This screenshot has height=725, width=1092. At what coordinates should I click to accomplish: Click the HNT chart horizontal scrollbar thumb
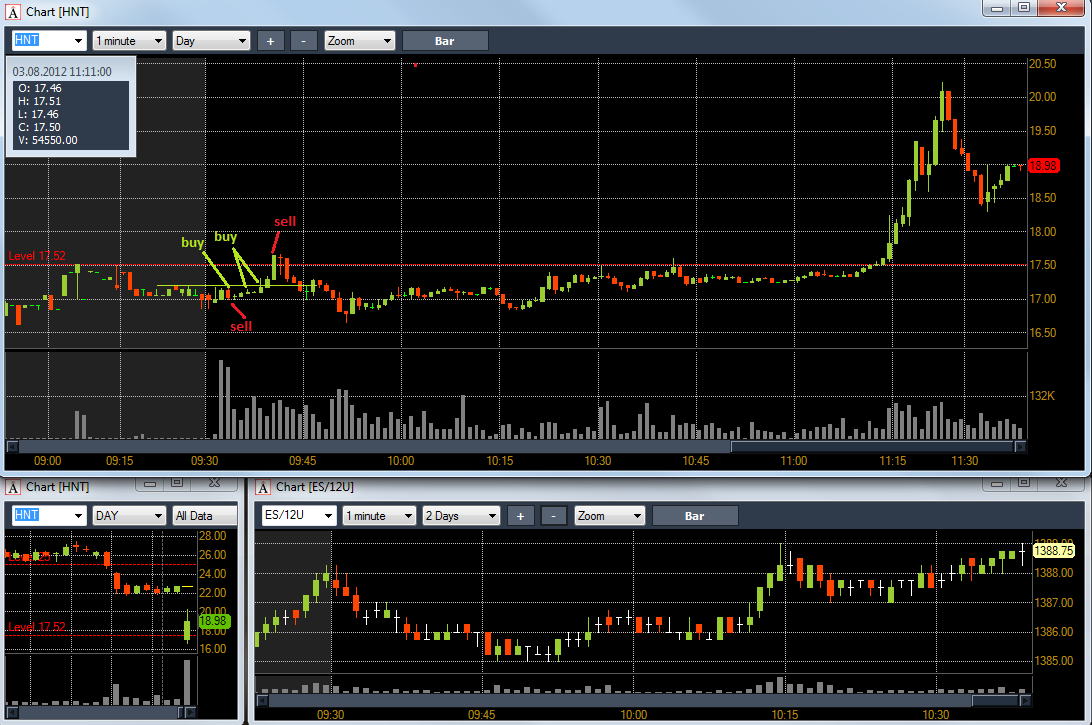click(x=873, y=446)
